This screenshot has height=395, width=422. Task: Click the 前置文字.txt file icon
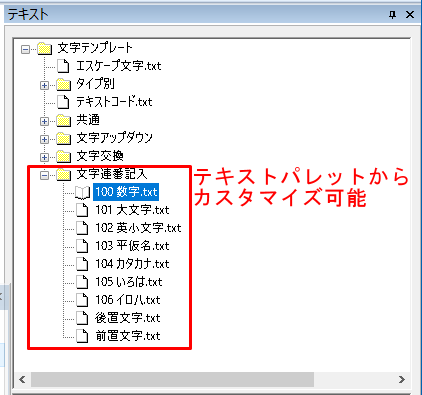[82, 336]
